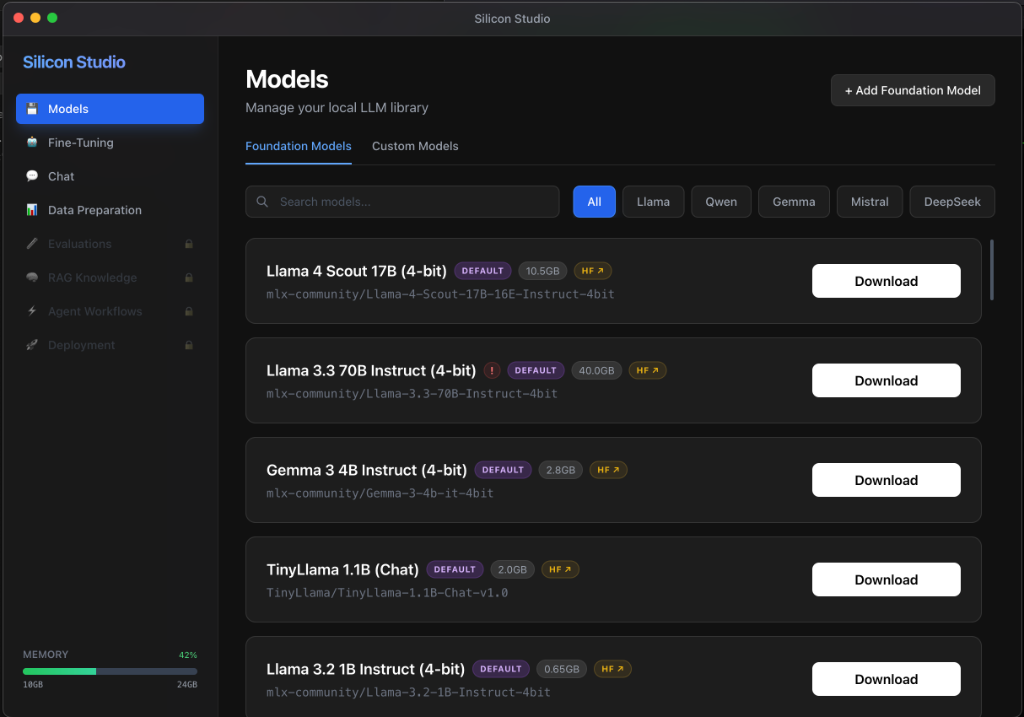
Task: Click Add Foundation Model button
Action: [x=912, y=90]
